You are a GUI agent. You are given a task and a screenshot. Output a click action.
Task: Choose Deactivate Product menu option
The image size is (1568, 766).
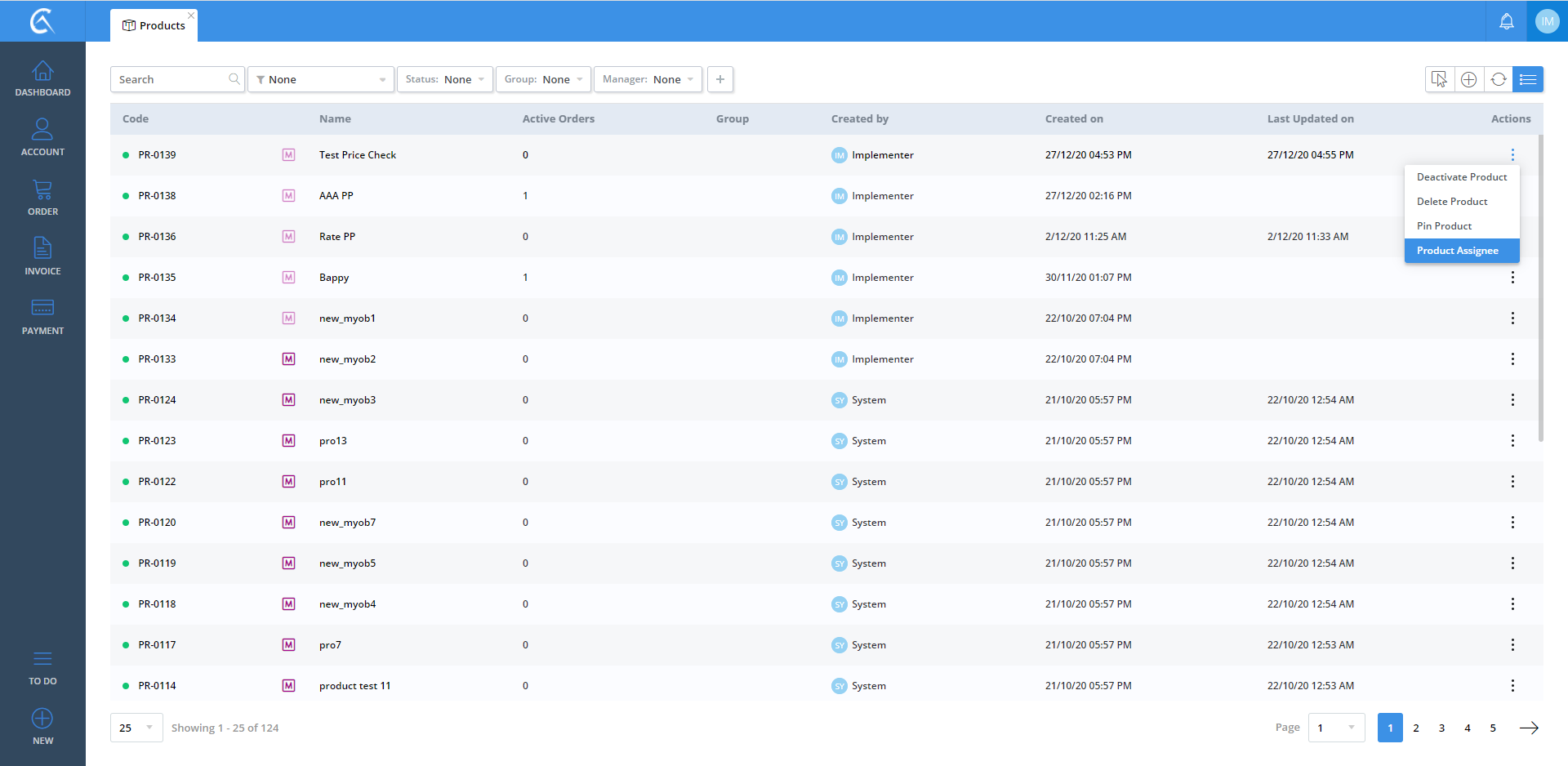tap(1461, 177)
